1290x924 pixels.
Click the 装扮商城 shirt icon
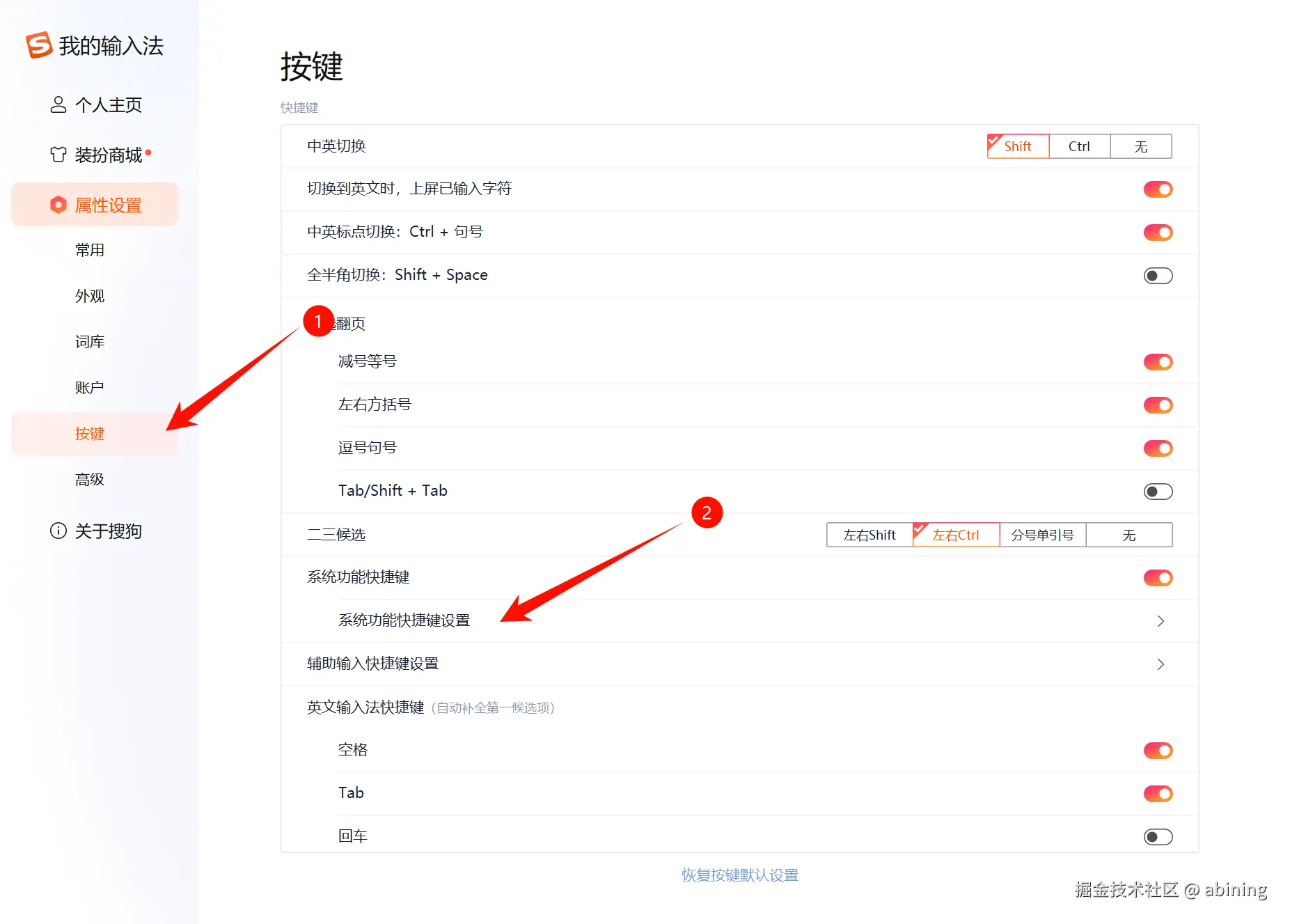tap(58, 154)
